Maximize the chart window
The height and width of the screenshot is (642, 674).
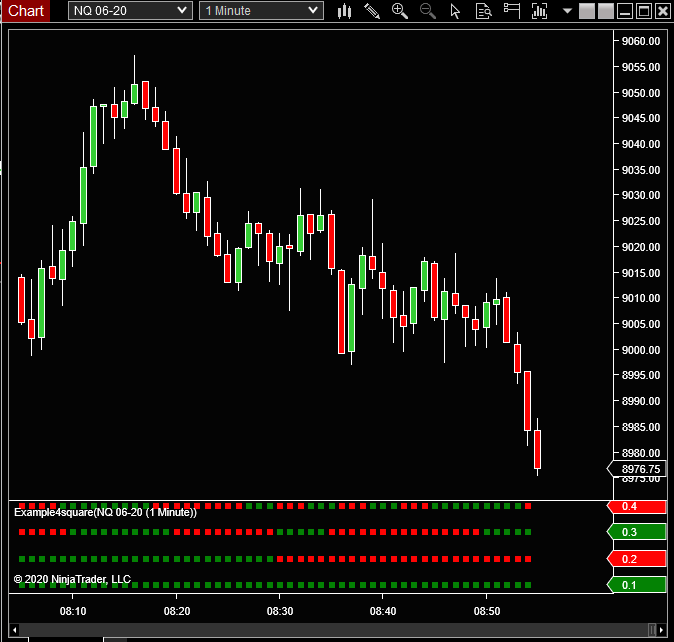644,11
